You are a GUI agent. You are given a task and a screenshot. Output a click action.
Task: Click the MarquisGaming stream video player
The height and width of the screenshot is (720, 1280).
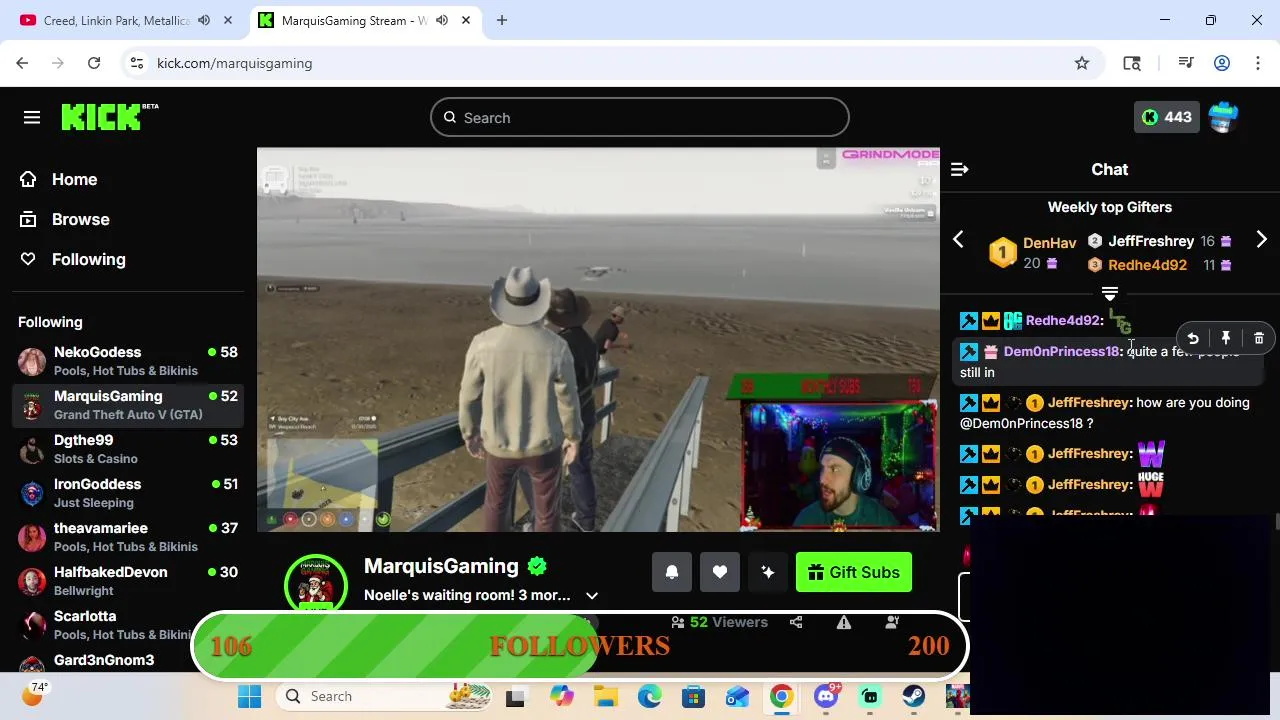click(x=598, y=339)
